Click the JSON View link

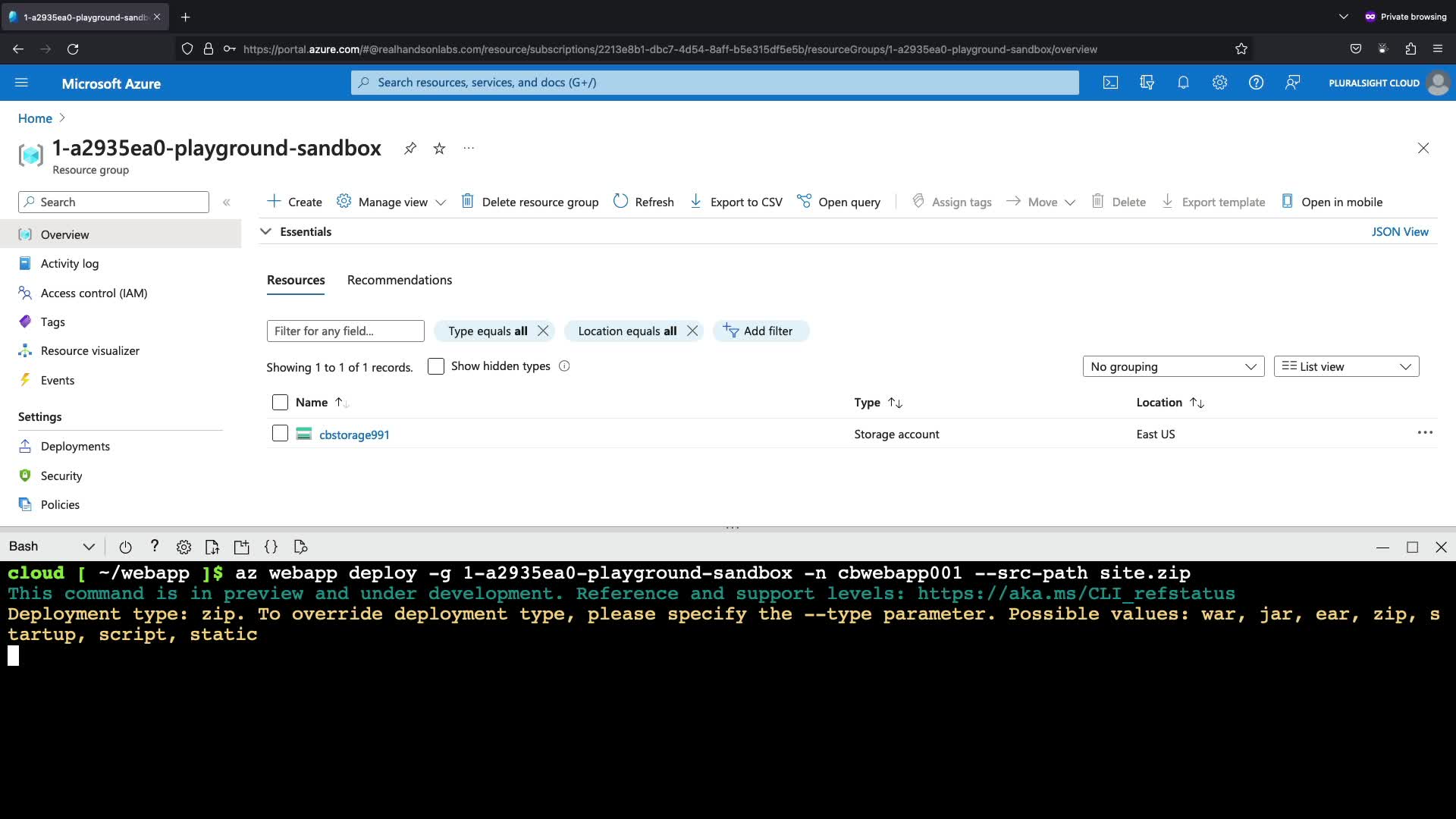coord(1399,231)
